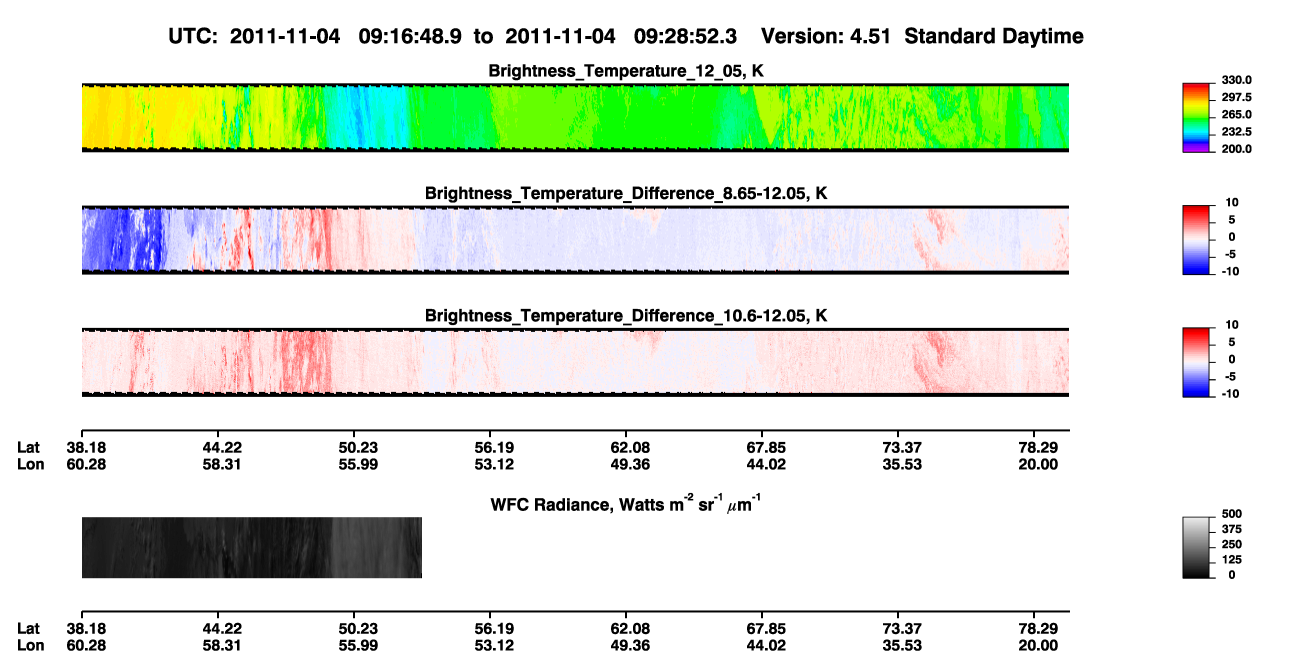Screen dimensions: 1300x667
Task: Click longitude '60.28' under the 10.6-12.05 plot
Action: tap(86, 464)
